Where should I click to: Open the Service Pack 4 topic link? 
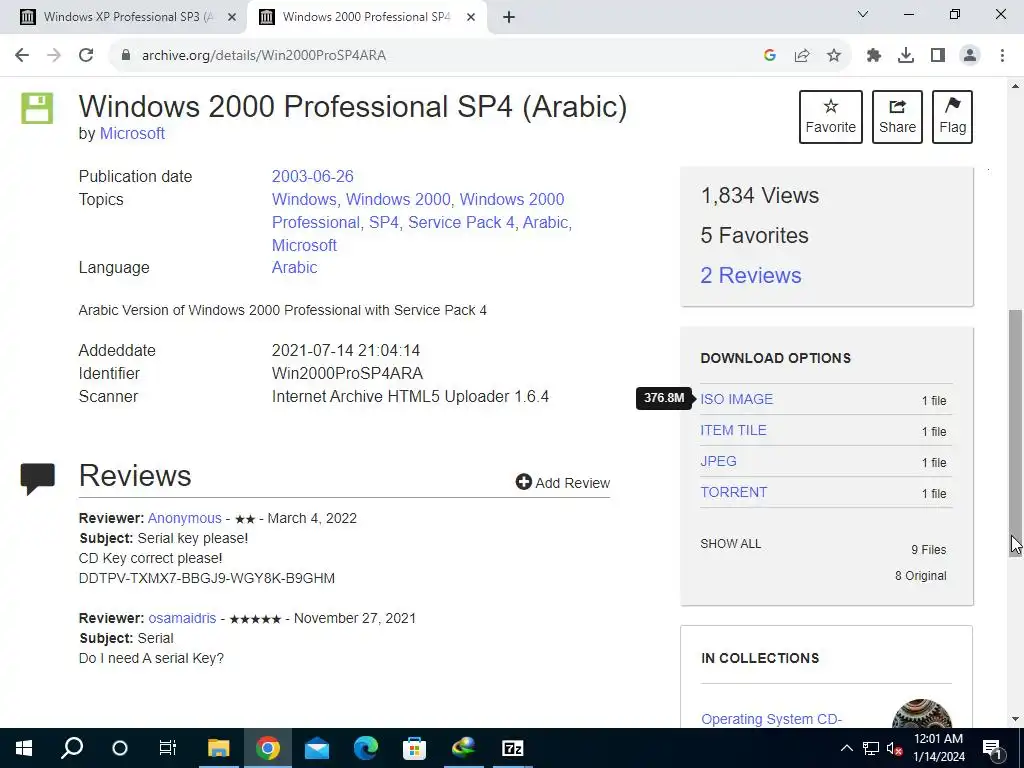pyautogui.click(x=461, y=222)
